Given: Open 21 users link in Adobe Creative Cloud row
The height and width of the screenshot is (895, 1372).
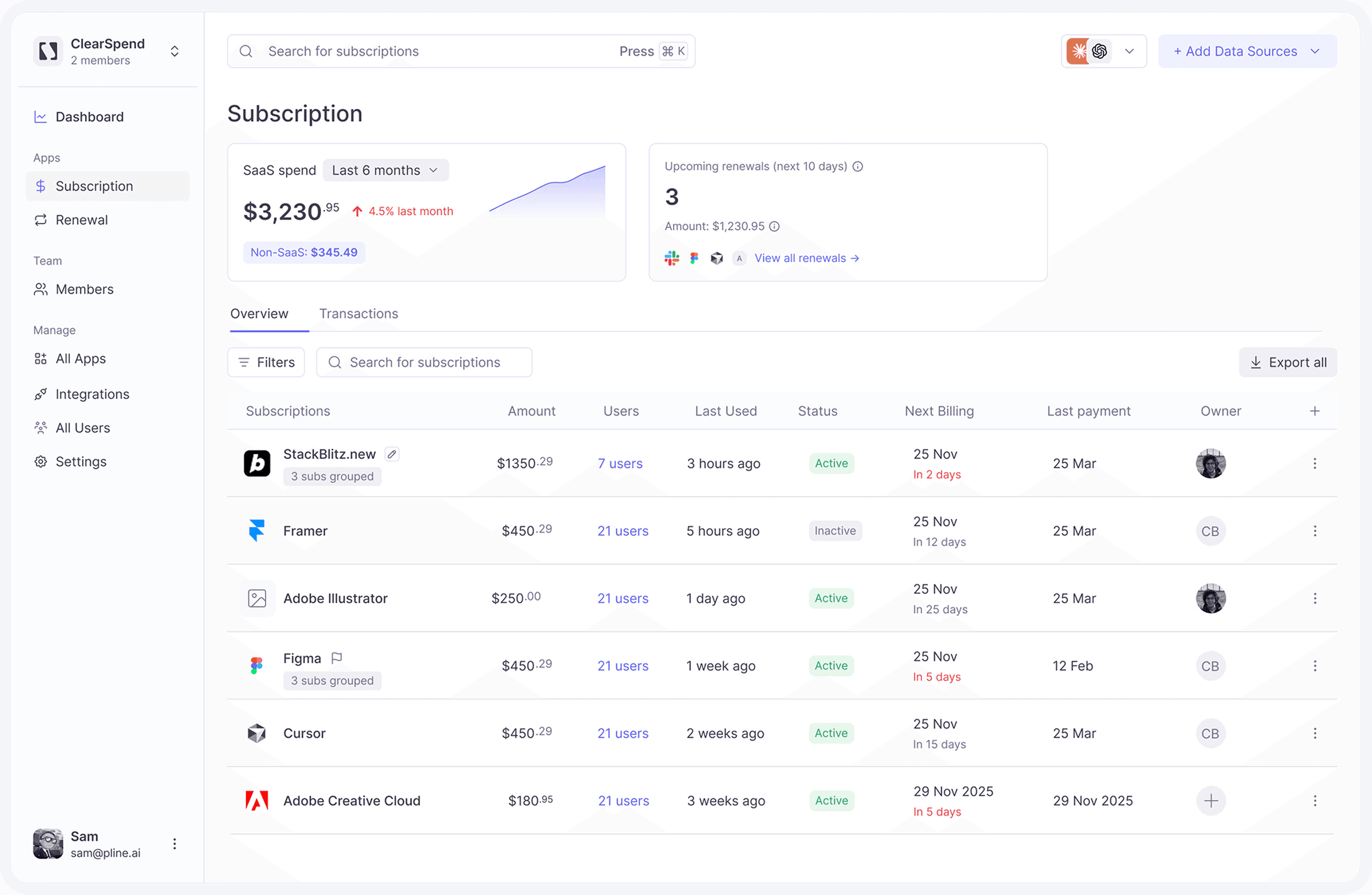Looking at the screenshot, I should (623, 801).
